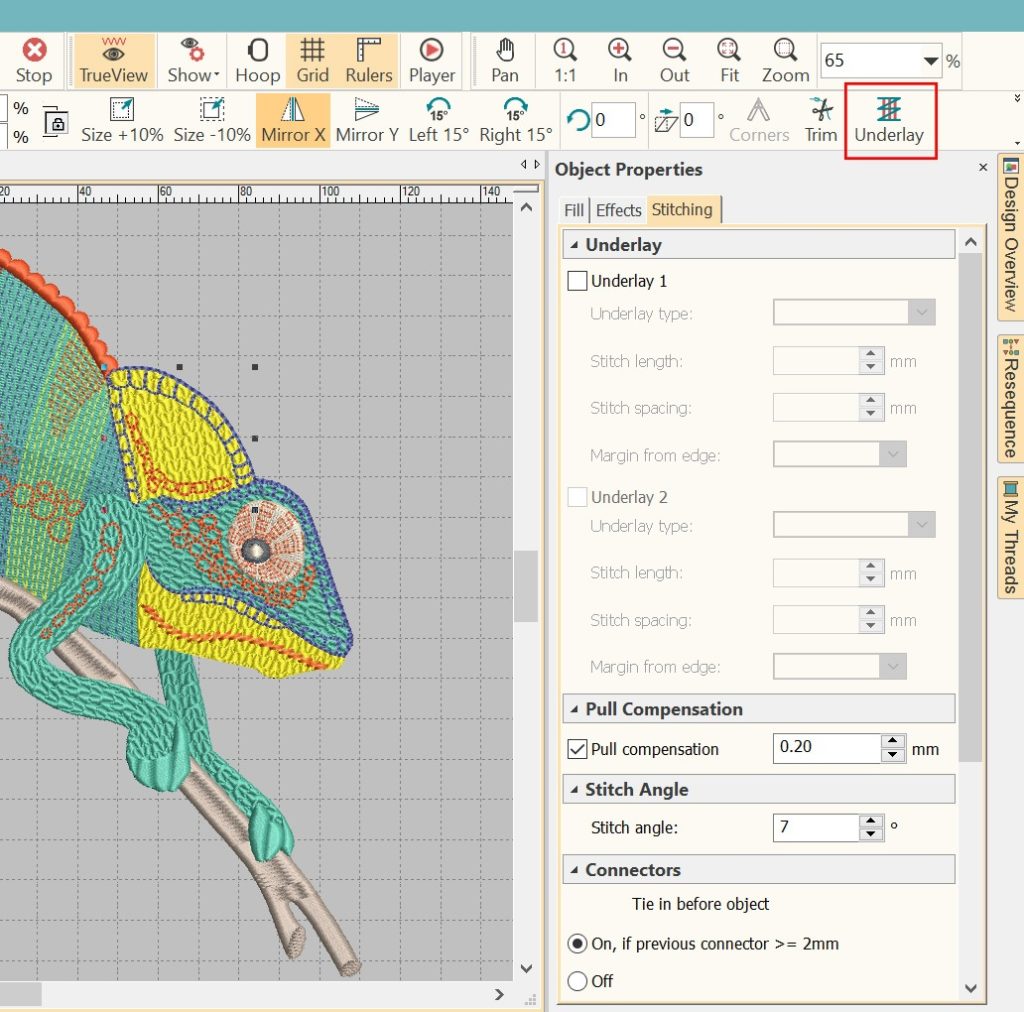Switch to the Effects tab
The image size is (1024, 1012).
coord(618,210)
